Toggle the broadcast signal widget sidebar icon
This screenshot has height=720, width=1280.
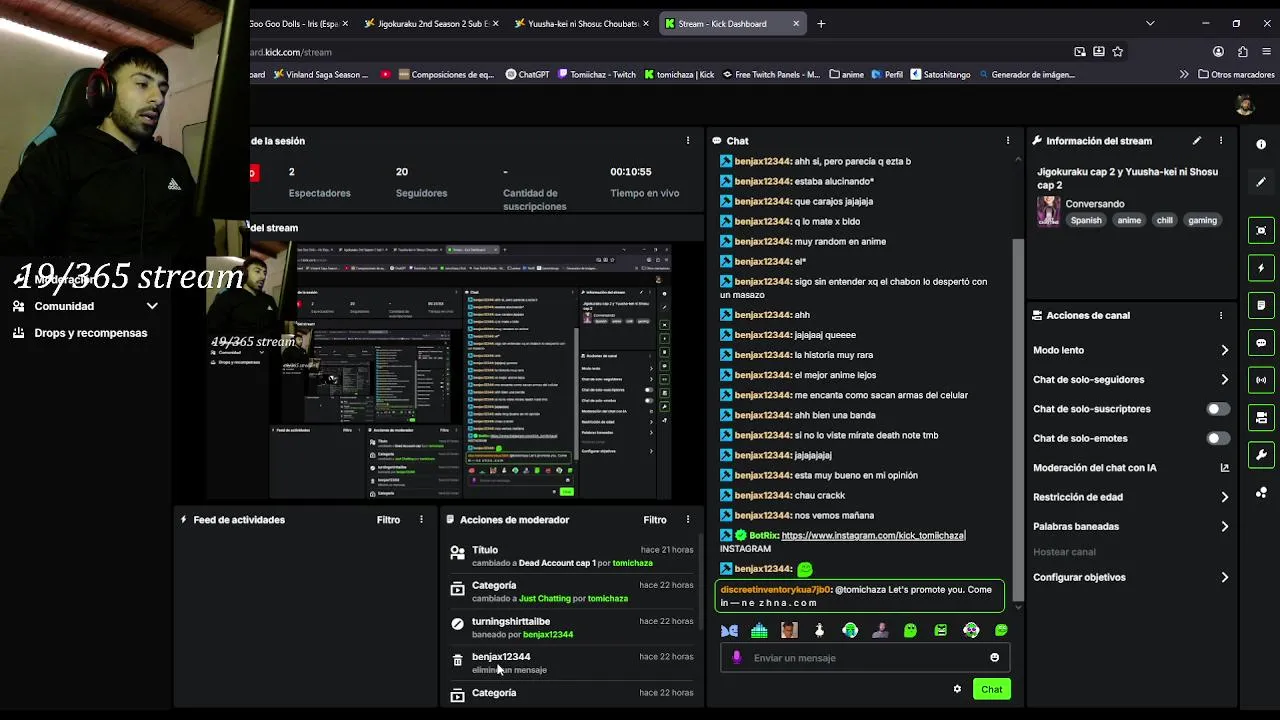tap(1261, 380)
